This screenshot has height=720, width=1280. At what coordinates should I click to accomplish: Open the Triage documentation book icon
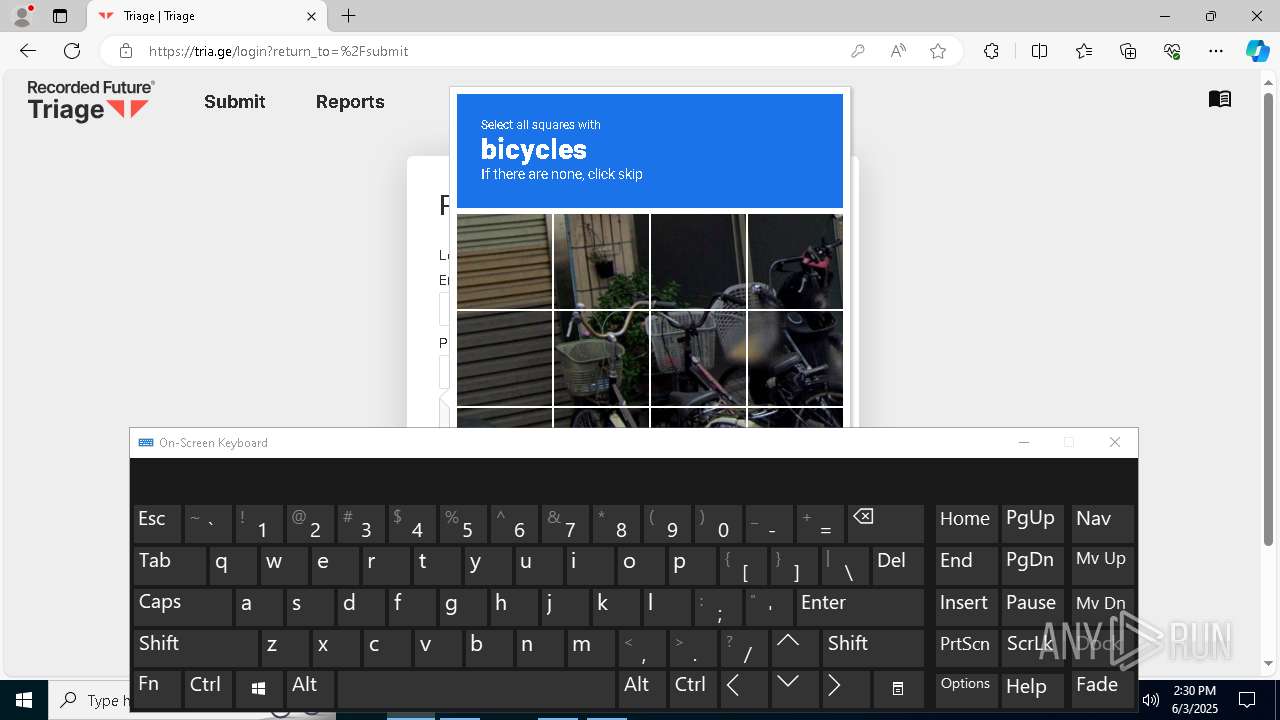coord(1220,99)
